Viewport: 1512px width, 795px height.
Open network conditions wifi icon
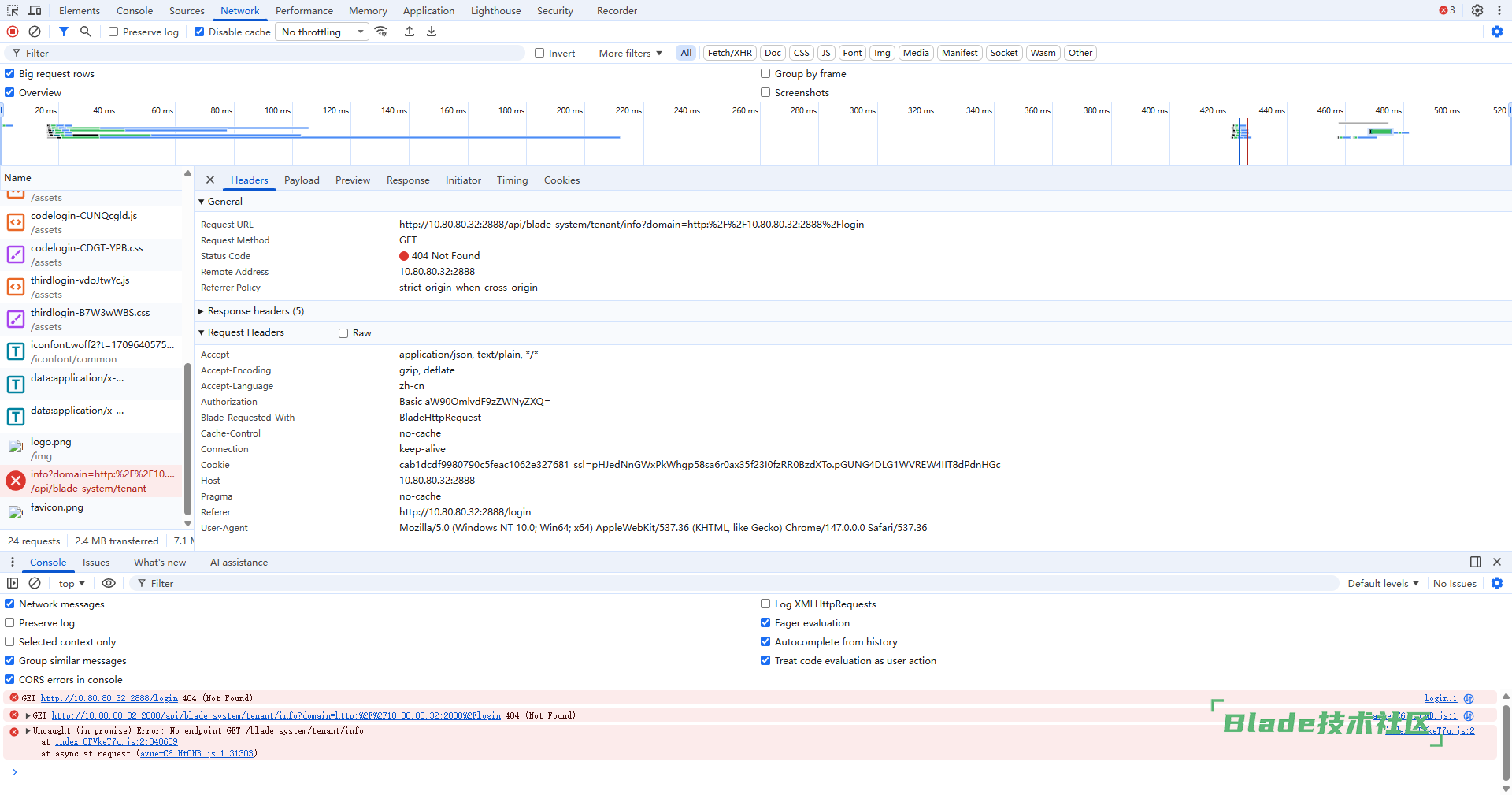pyautogui.click(x=381, y=32)
